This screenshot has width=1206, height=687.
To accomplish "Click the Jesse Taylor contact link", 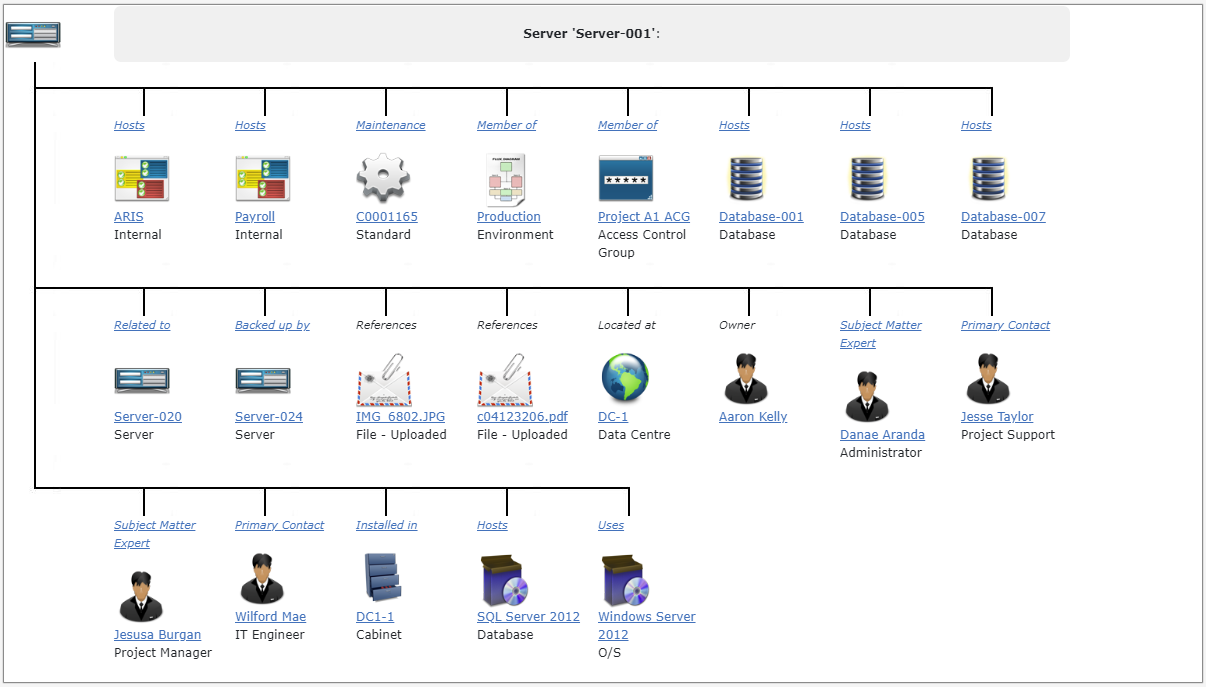I will [x=997, y=417].
